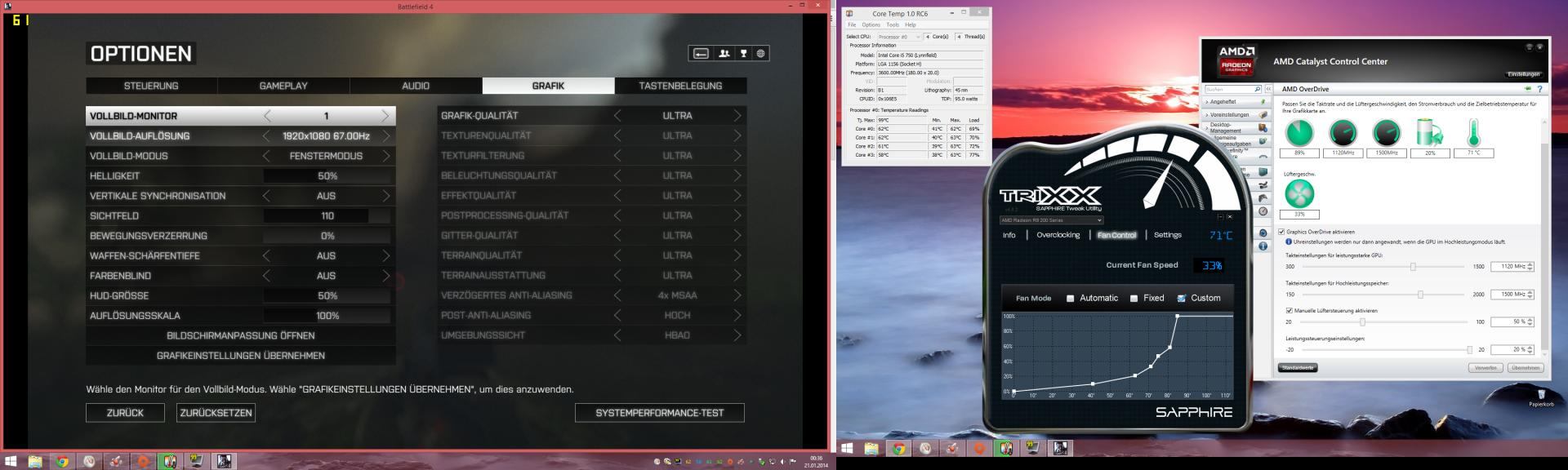Click Einstellungen in Catalyst header
1568x470 pixels.
[1523, 74]
